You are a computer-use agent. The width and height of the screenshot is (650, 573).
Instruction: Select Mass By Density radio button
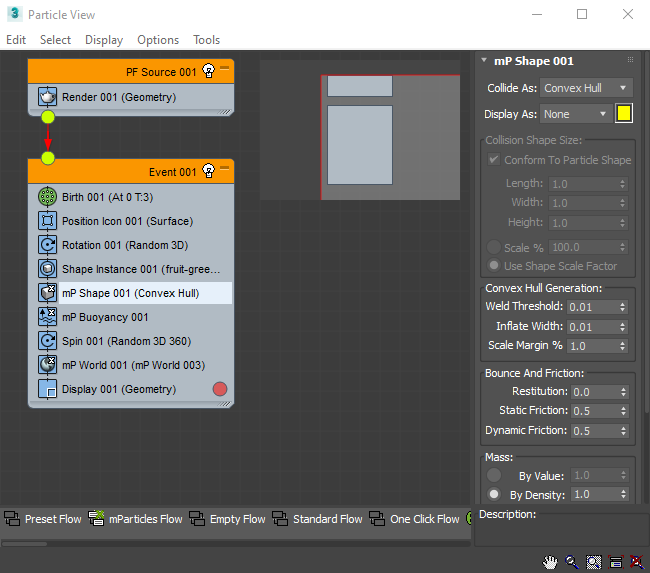coord(493,494)
